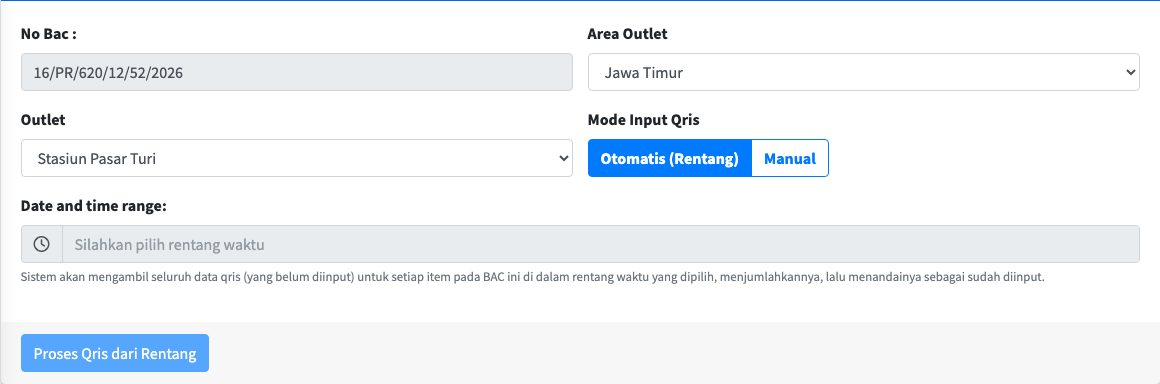
Task: Select Otomatis (Rentang) input mode
Action: pyautogui.click(x=670, y=158)
